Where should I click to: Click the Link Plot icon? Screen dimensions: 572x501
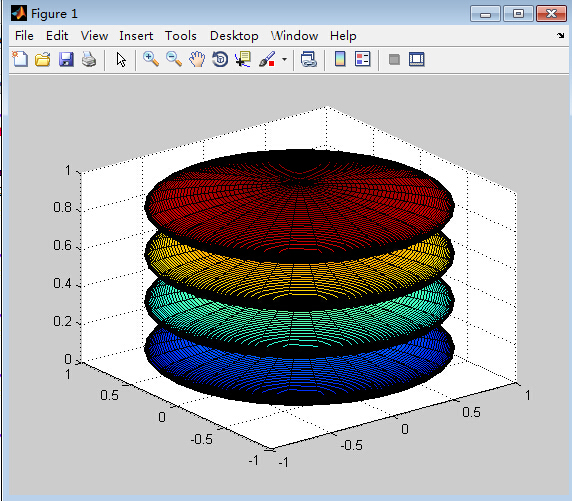pyautogui.click(x=309, y=59)
